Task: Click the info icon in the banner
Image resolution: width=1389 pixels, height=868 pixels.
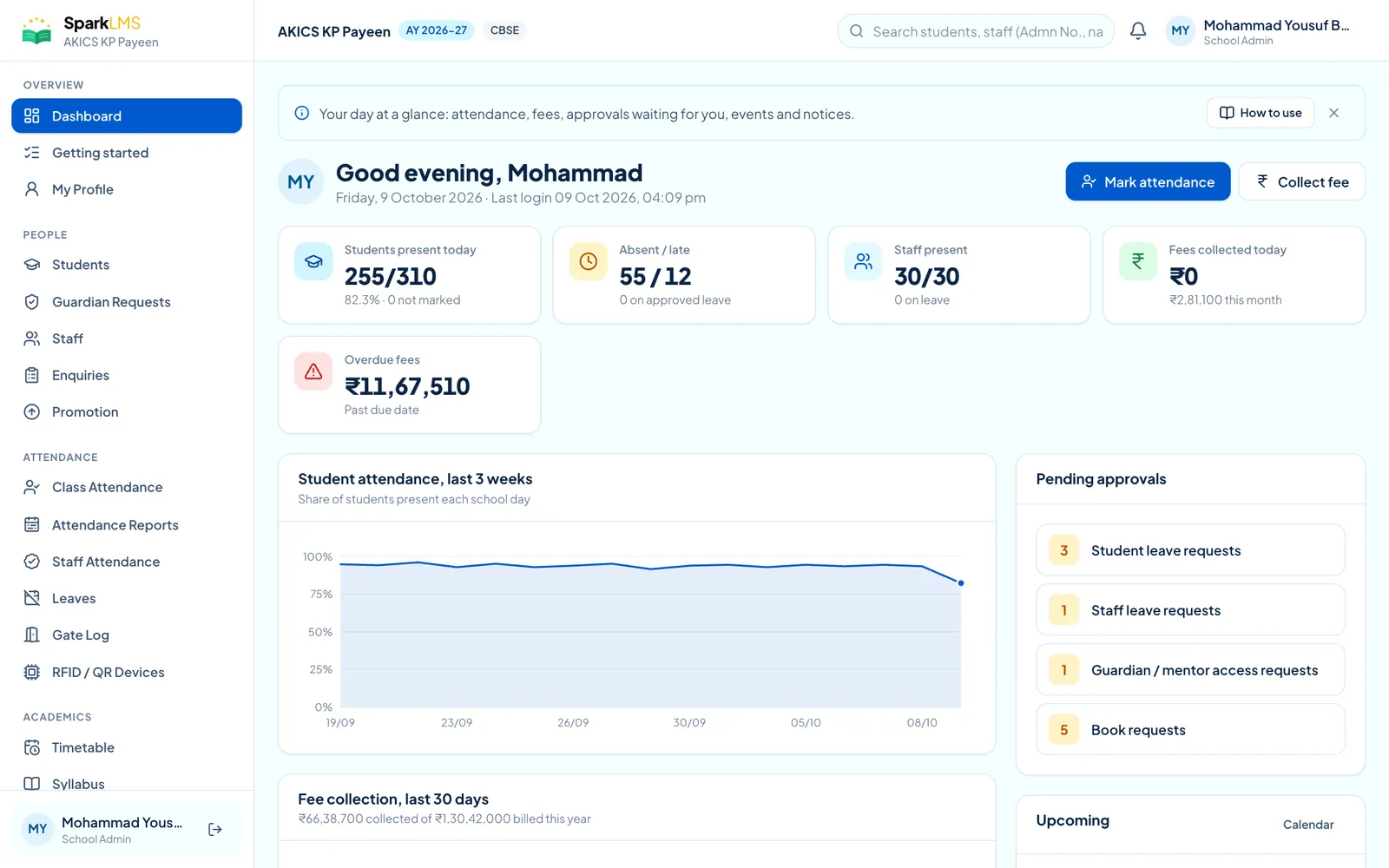Action: [302, 113]
